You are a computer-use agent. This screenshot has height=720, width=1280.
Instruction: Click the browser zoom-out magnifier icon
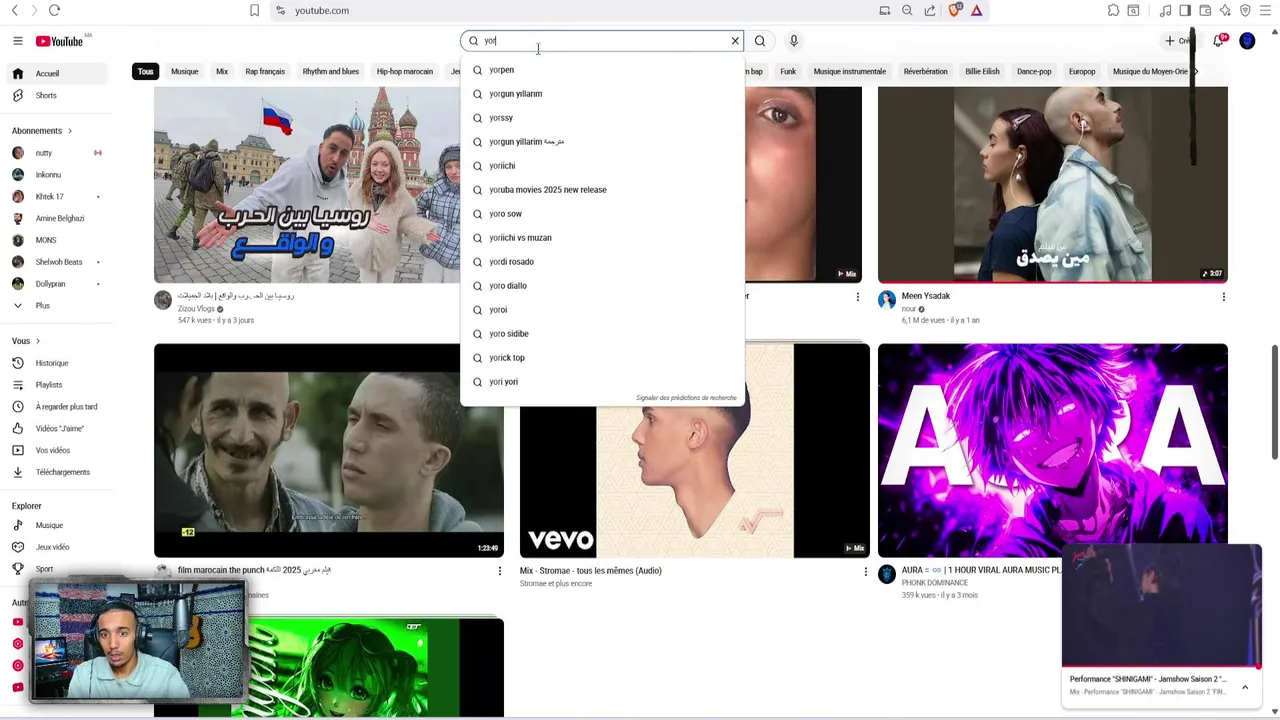[x=907, y=10]
